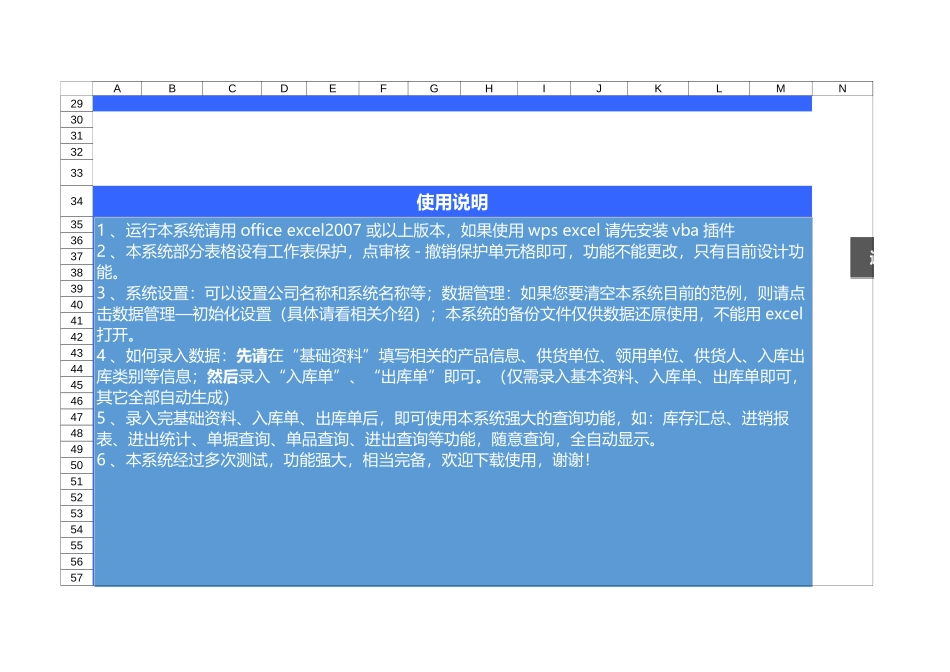Click the dark gray button beside column N

click(x=862, y=258)
